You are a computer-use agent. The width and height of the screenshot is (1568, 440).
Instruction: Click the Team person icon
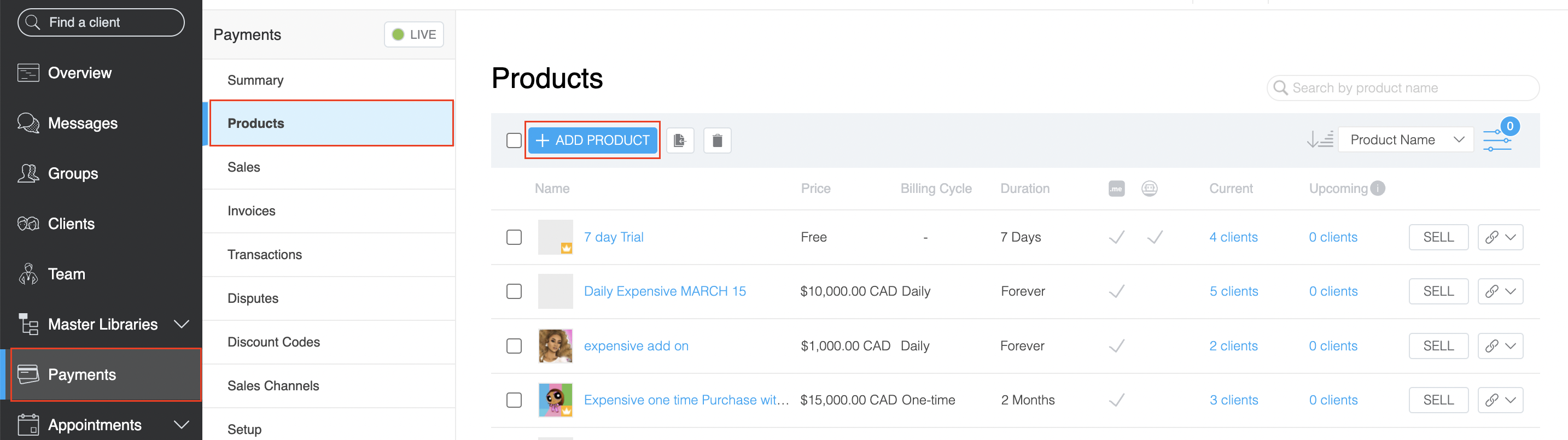tap(28, 274)
